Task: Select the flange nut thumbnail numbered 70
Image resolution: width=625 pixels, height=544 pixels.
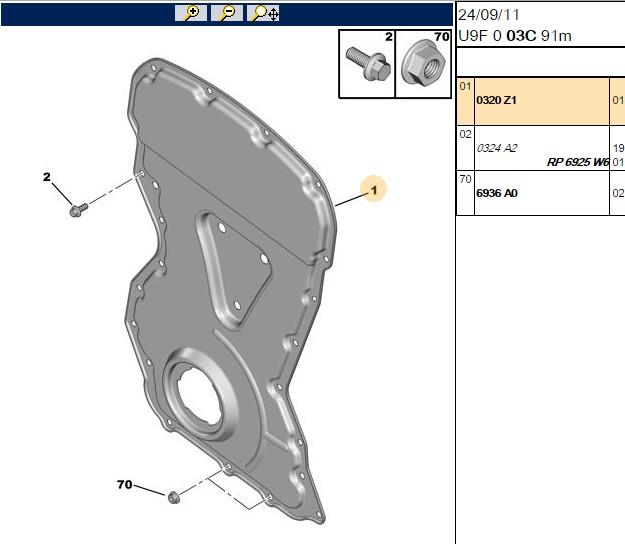Action: [x=423, y=64]
